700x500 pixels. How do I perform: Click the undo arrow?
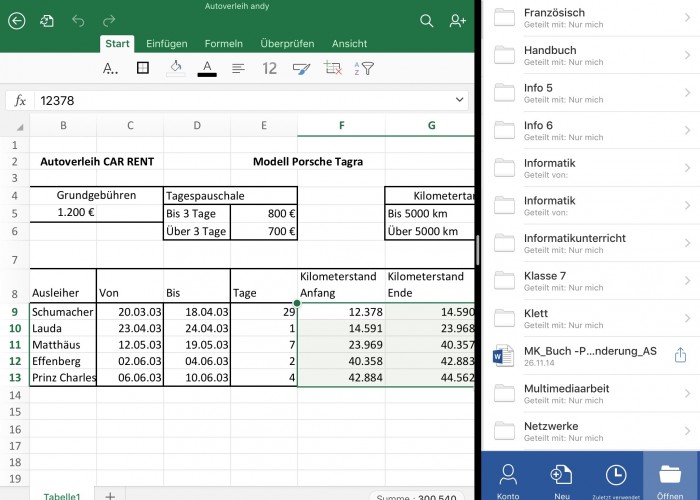click(78, 21)
